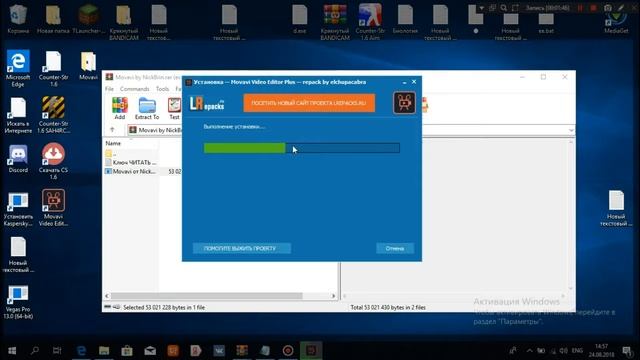Switch to WinRAR via taskbar icon

tap(242, 350)
